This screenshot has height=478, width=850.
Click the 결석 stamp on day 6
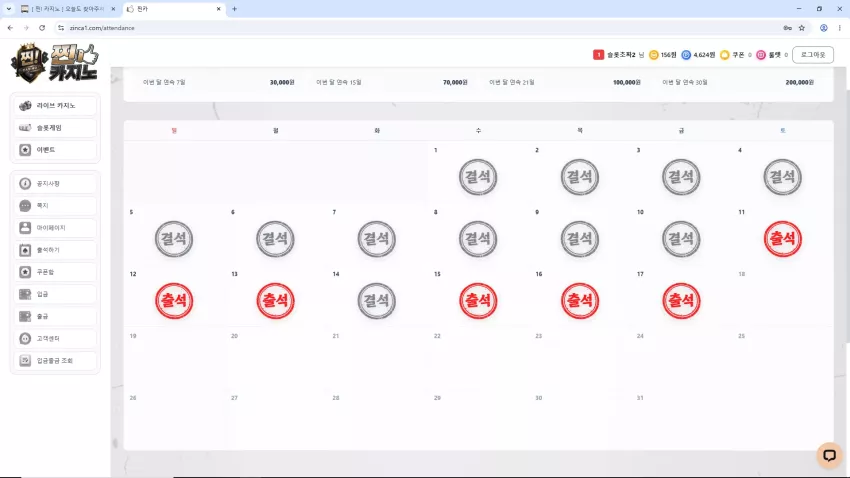click(275, 238)
